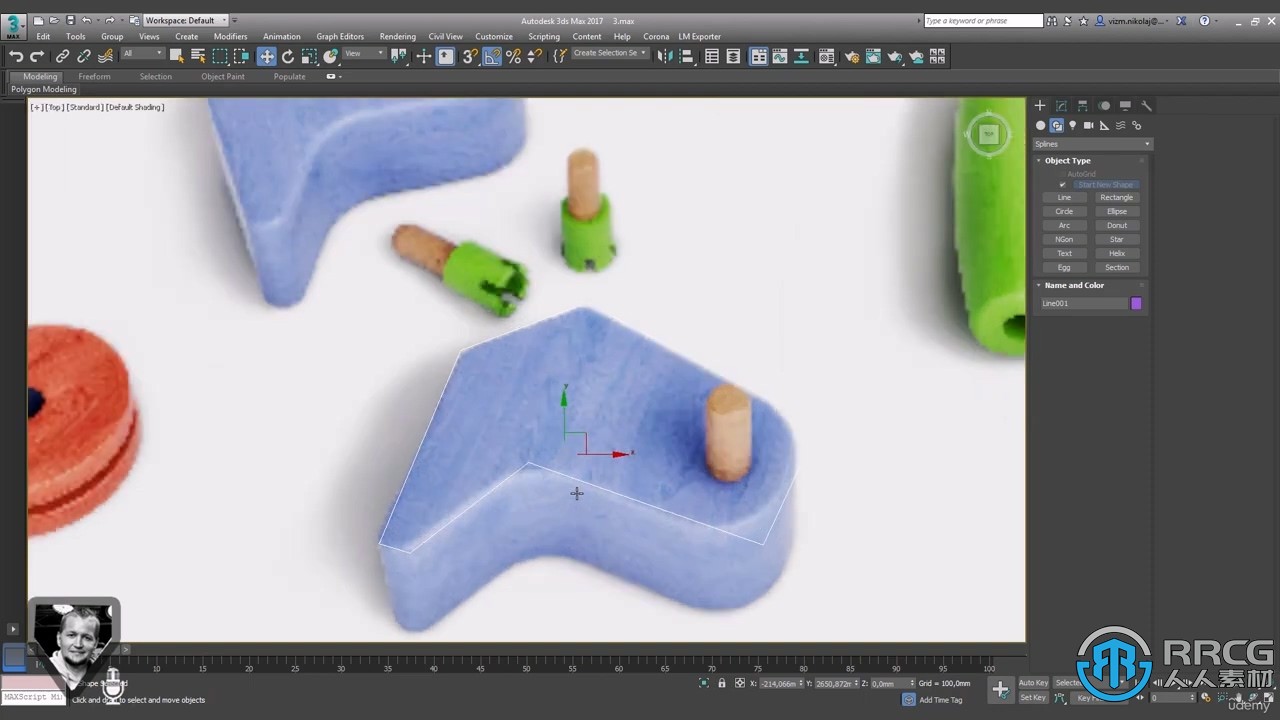Open the purple object color swatch

tap(1136, 303)
